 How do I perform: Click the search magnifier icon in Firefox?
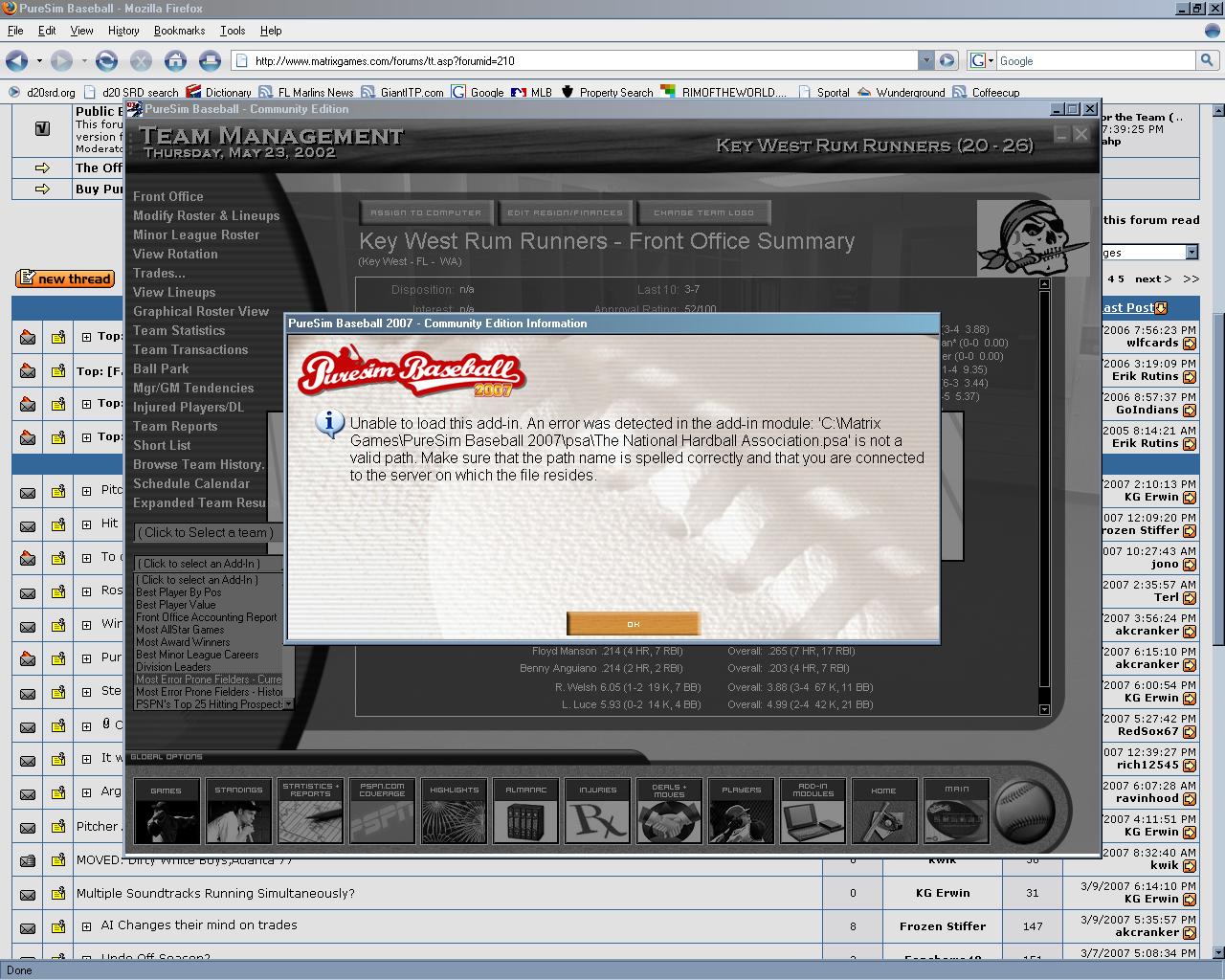(x=1207, y=60)
